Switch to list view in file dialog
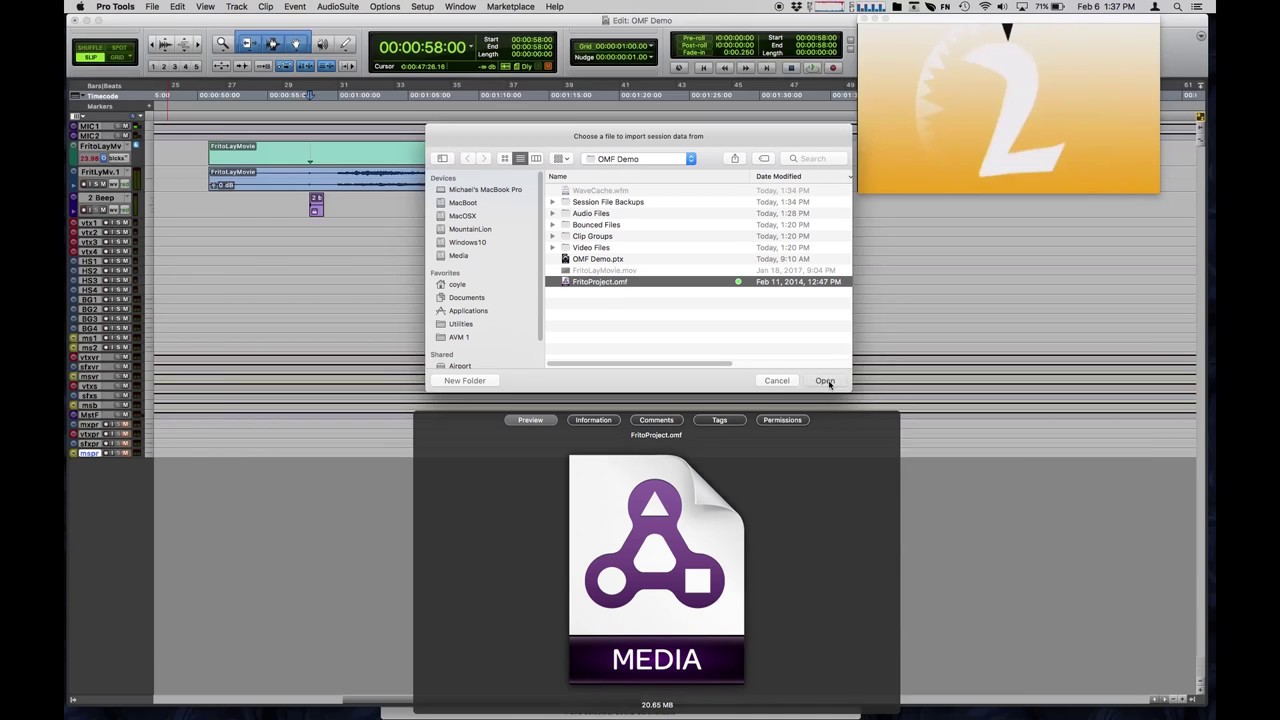The image size is (1280, 720). [x=520, y=159]
